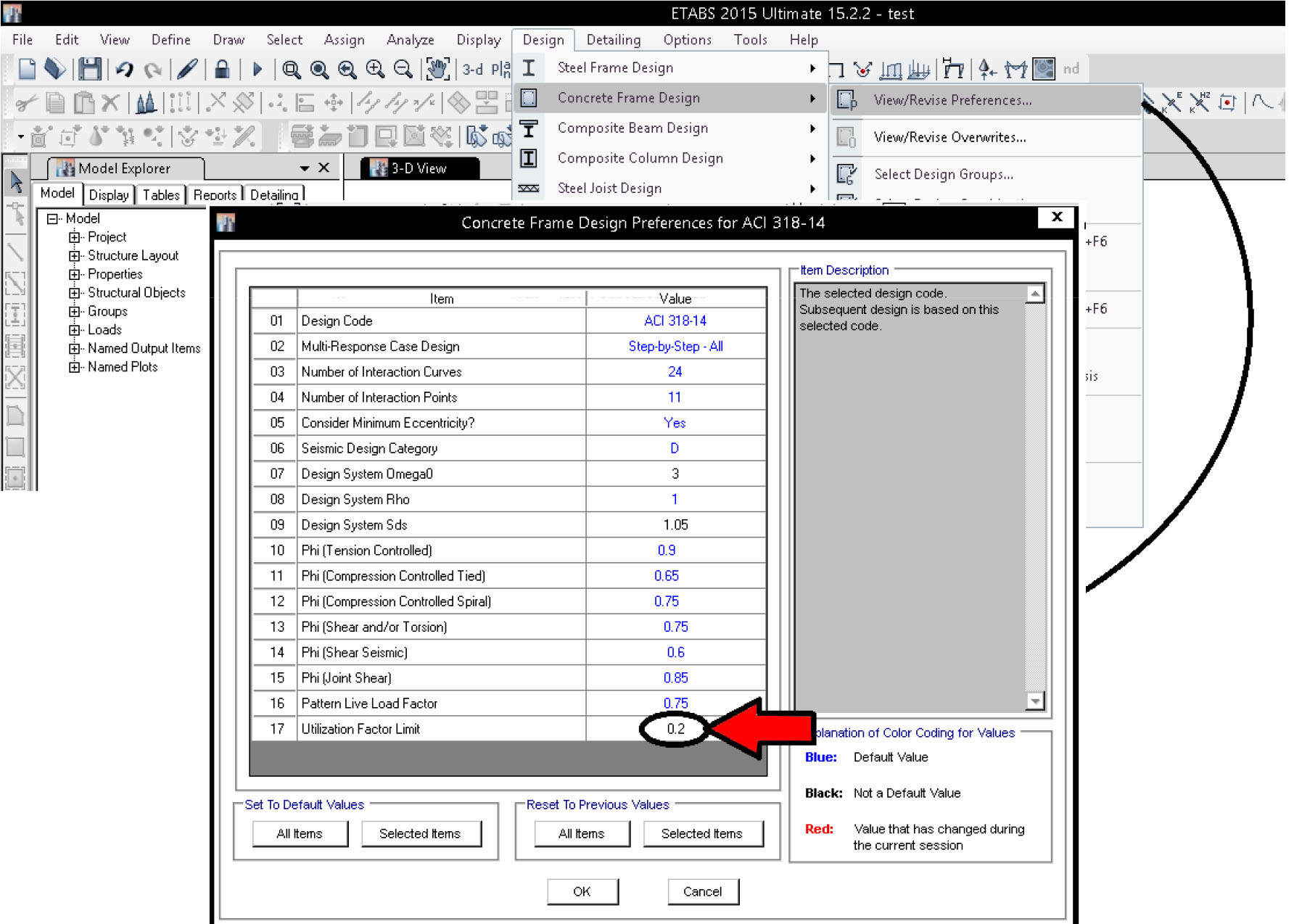Expand the Project tree node
This screenshot has width=1294, height=924.
pyautogui.click(x=74, y=237)
